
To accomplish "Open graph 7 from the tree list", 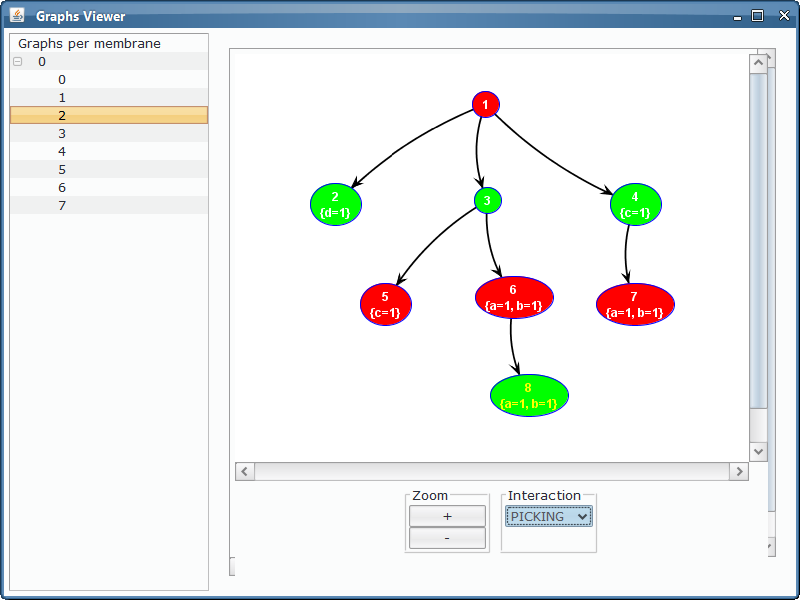I will click(x=62, y=206).
